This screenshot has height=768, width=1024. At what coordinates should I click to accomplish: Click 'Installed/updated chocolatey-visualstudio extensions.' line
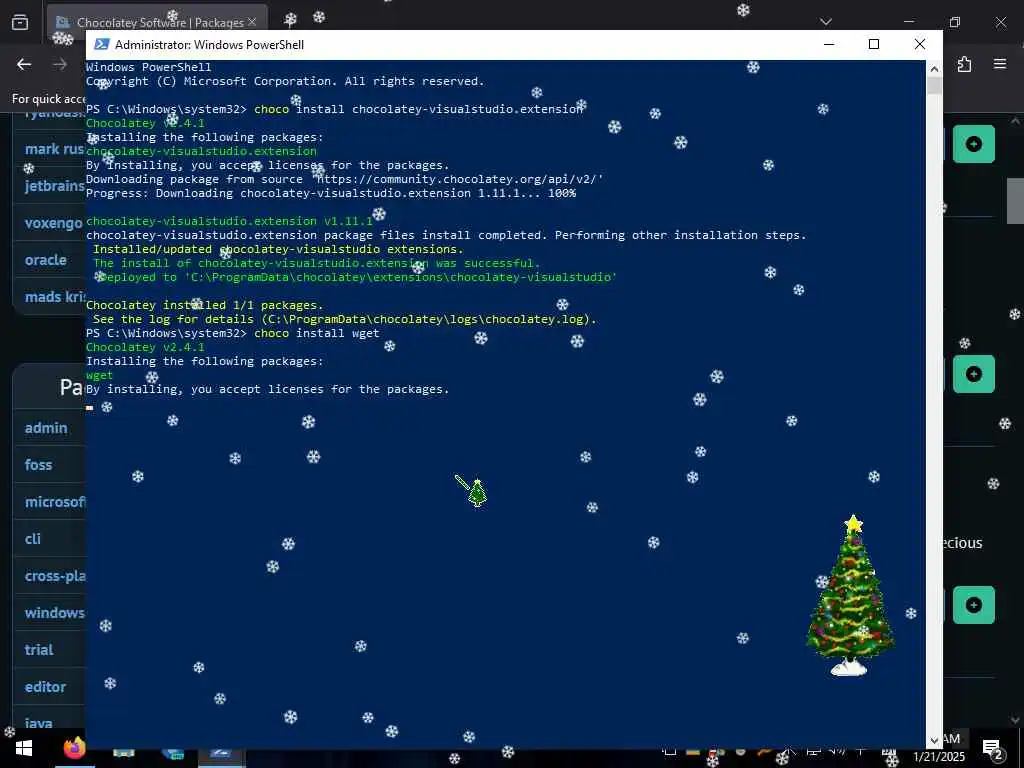(278, 249)
